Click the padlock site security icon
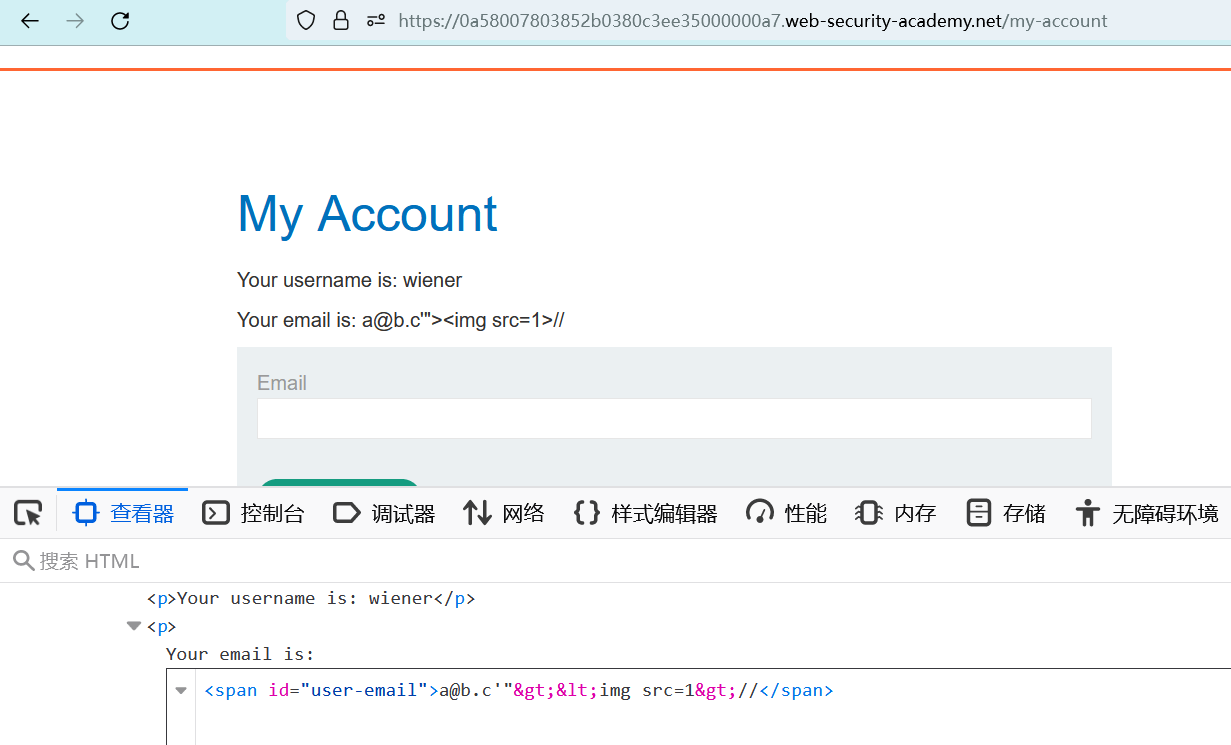The height and width of the screenshot is (745, 1231). [x=341, y=20]
